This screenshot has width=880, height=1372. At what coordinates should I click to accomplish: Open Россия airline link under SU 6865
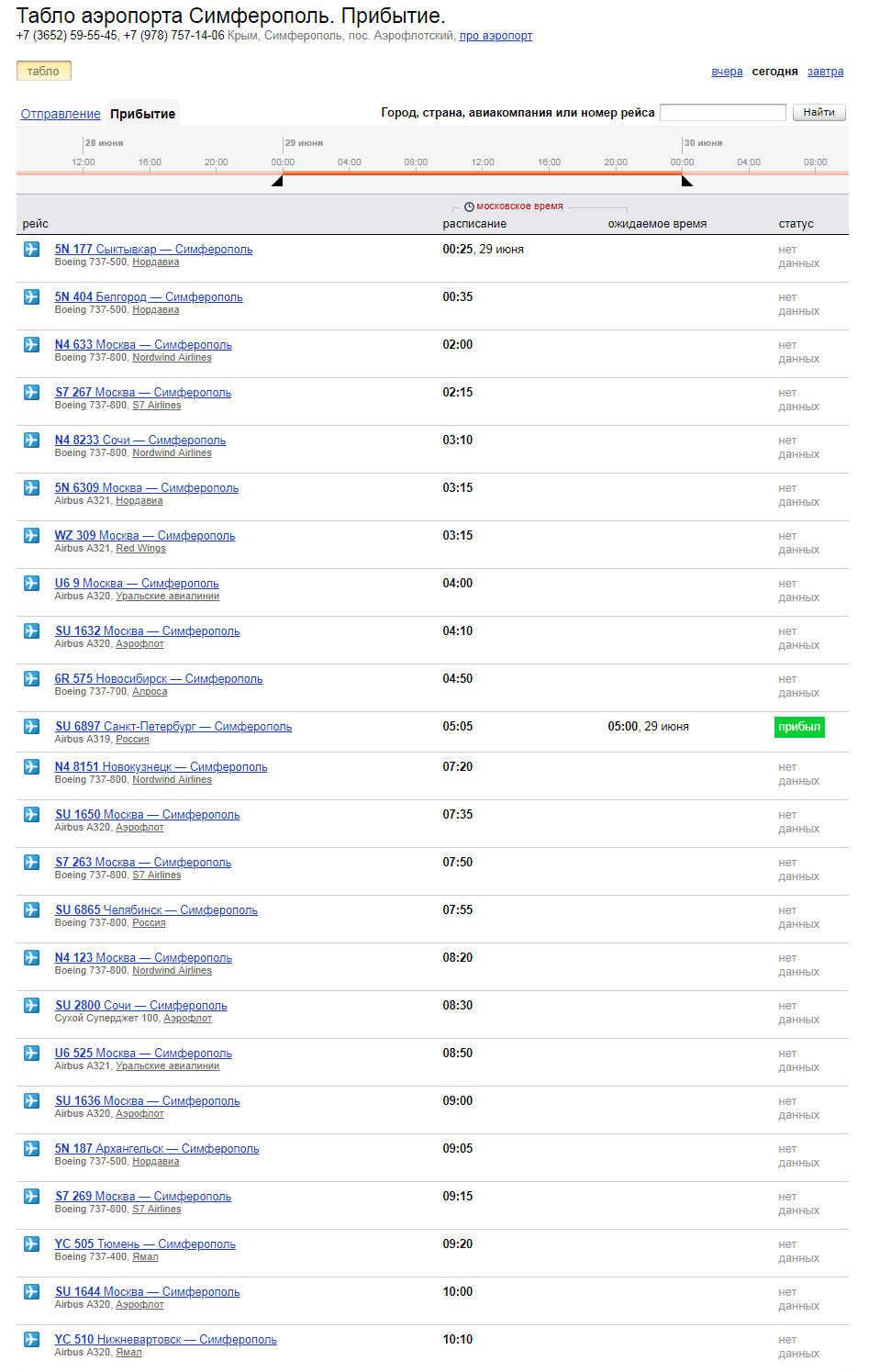(150, 923)
